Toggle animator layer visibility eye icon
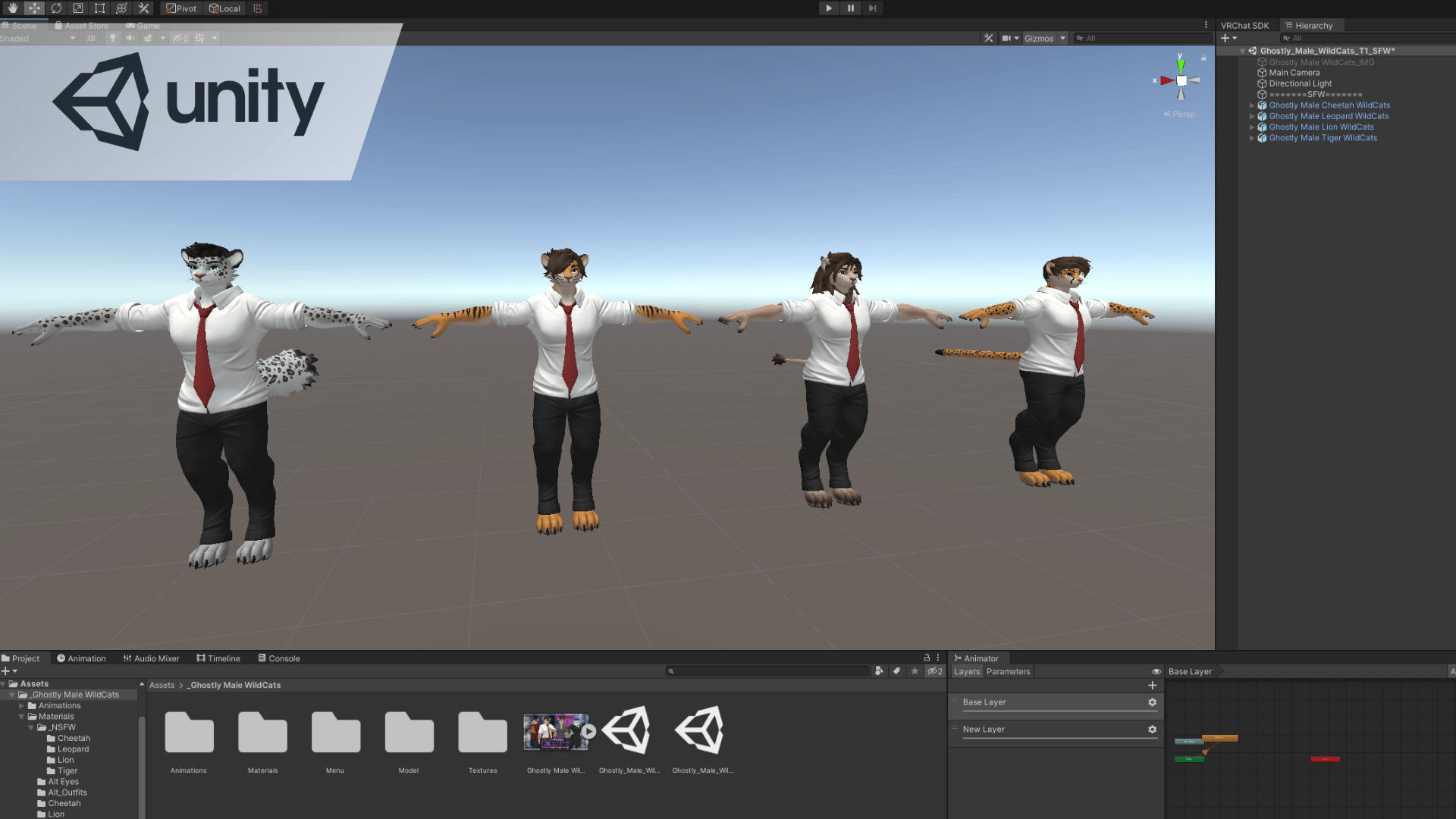Screen dimensions: 1456x819 tap(1156, 671)
